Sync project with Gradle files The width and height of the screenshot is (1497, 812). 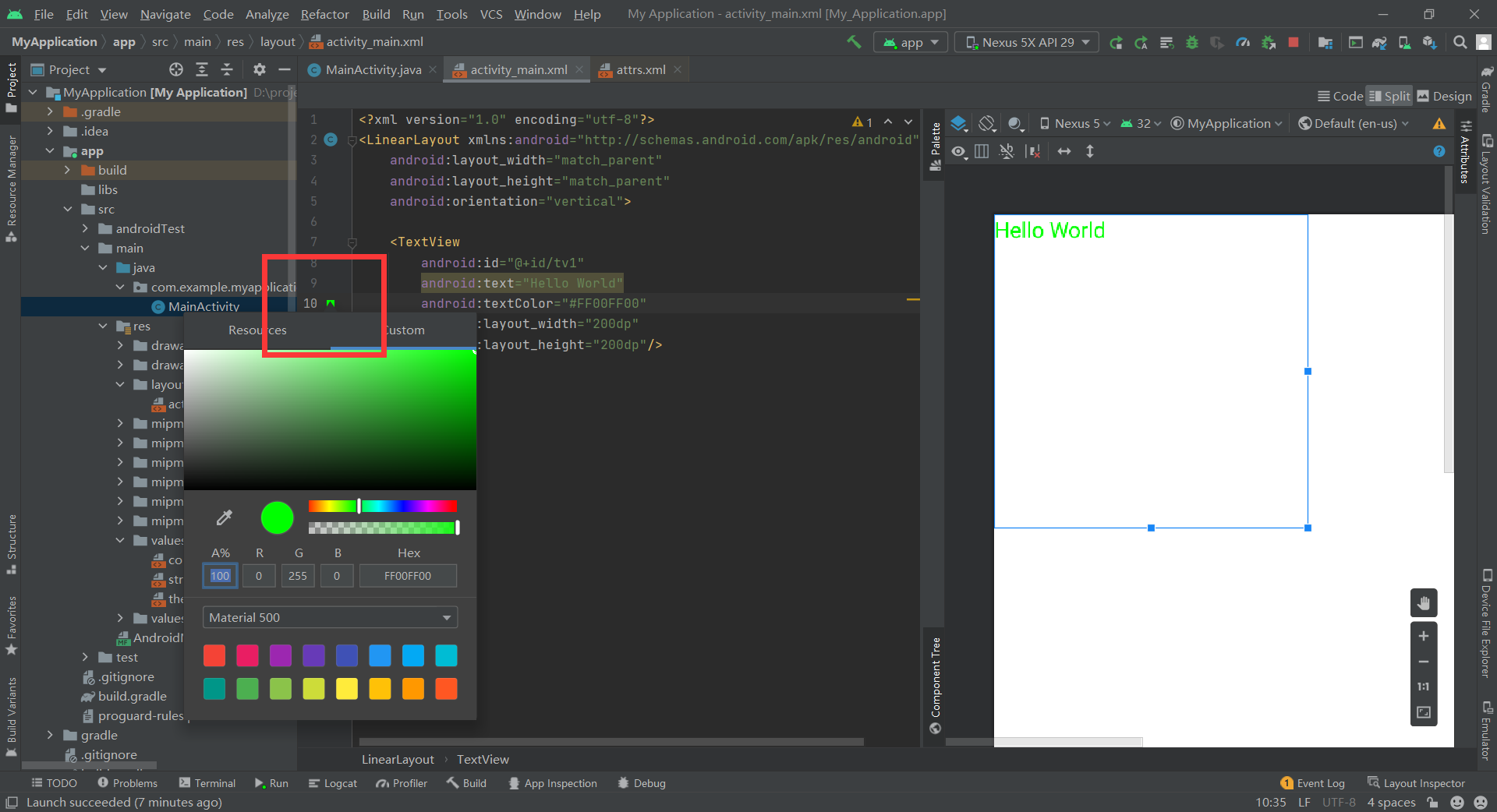(x=1380, y=42)
